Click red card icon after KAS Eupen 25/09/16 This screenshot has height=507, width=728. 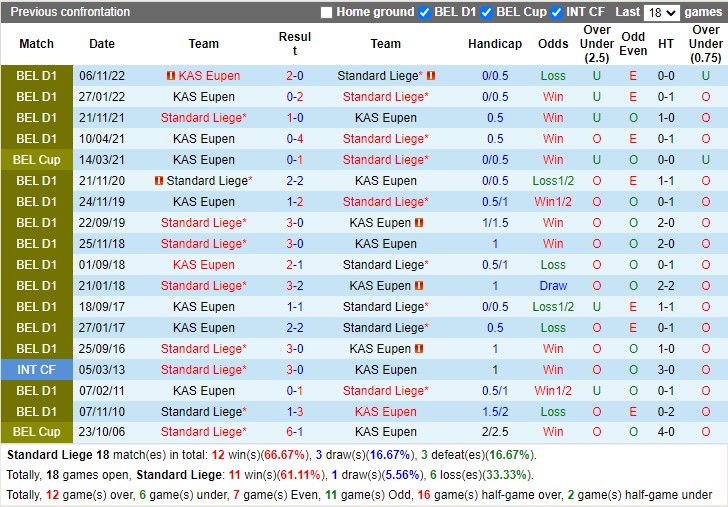tap(419, 349)
